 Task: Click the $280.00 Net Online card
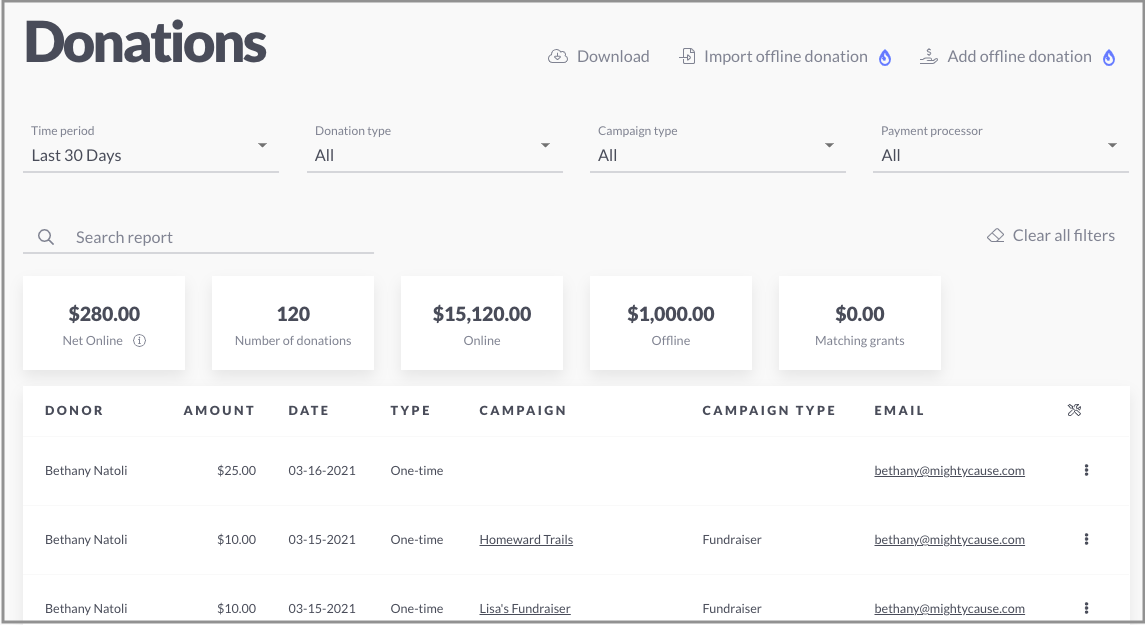click(104, 323)
